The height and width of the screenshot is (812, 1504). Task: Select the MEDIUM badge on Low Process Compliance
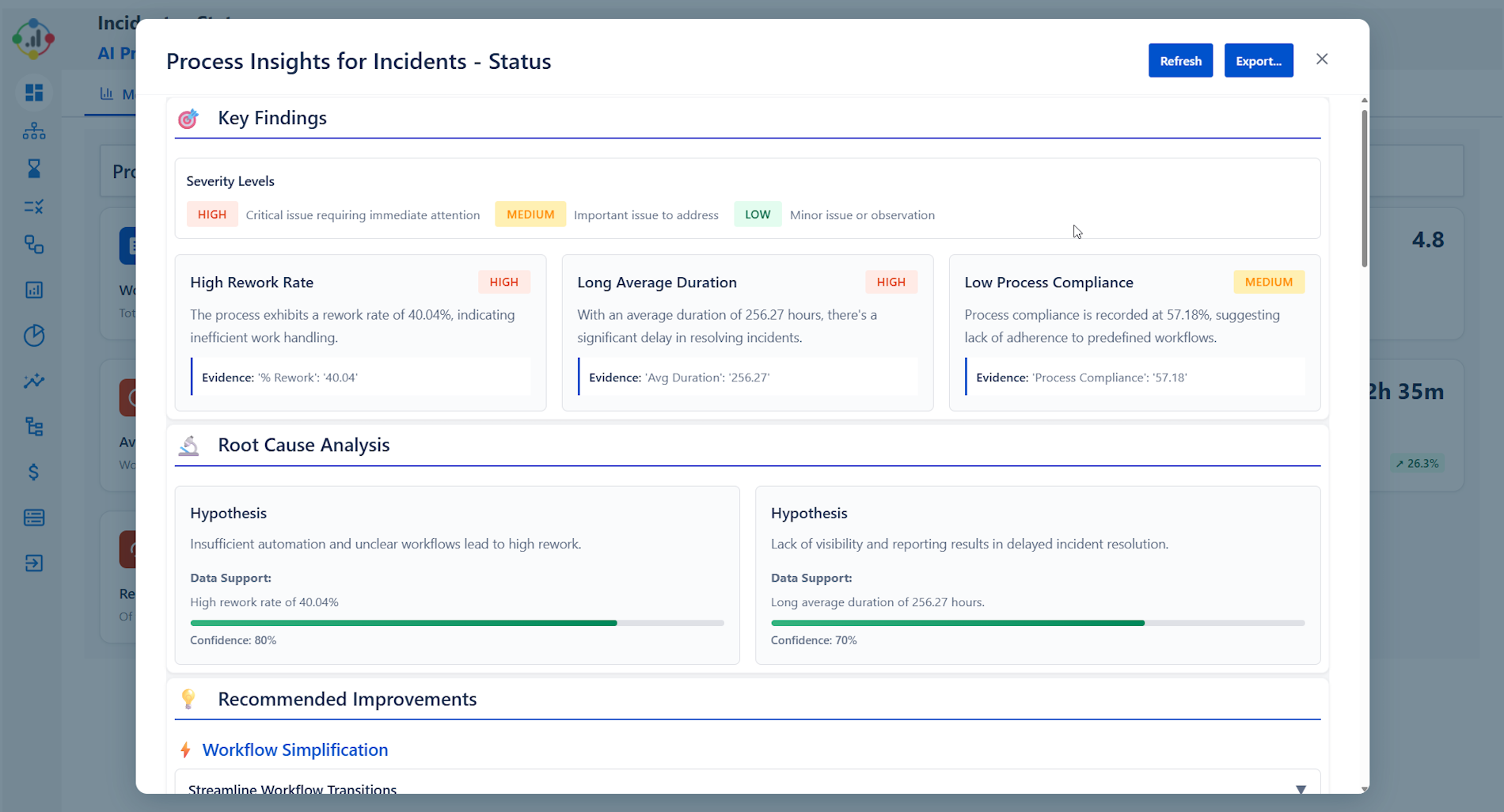(1268, 282)
